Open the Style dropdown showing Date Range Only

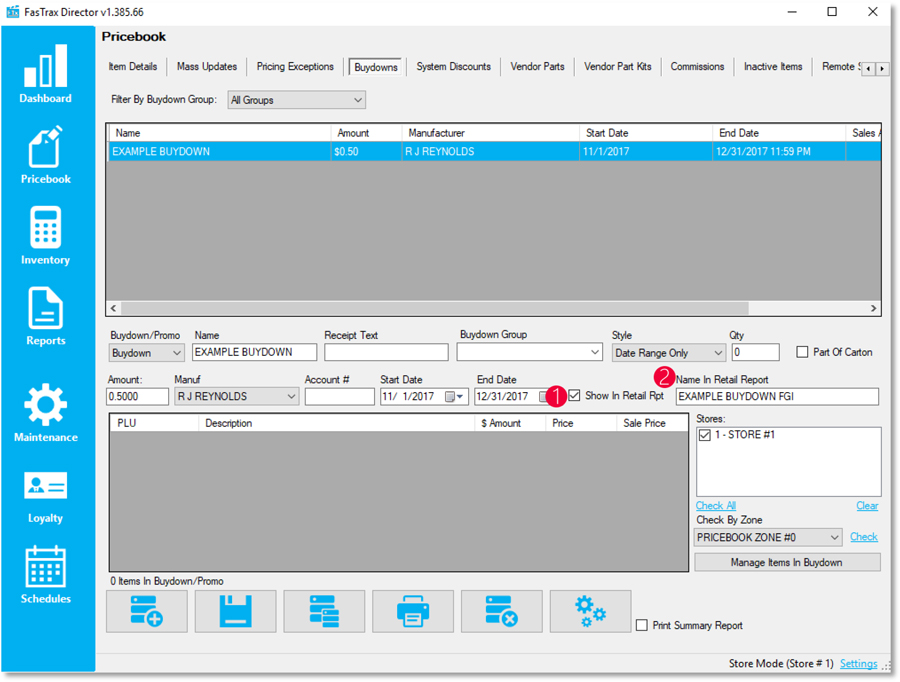coord(669,352)
